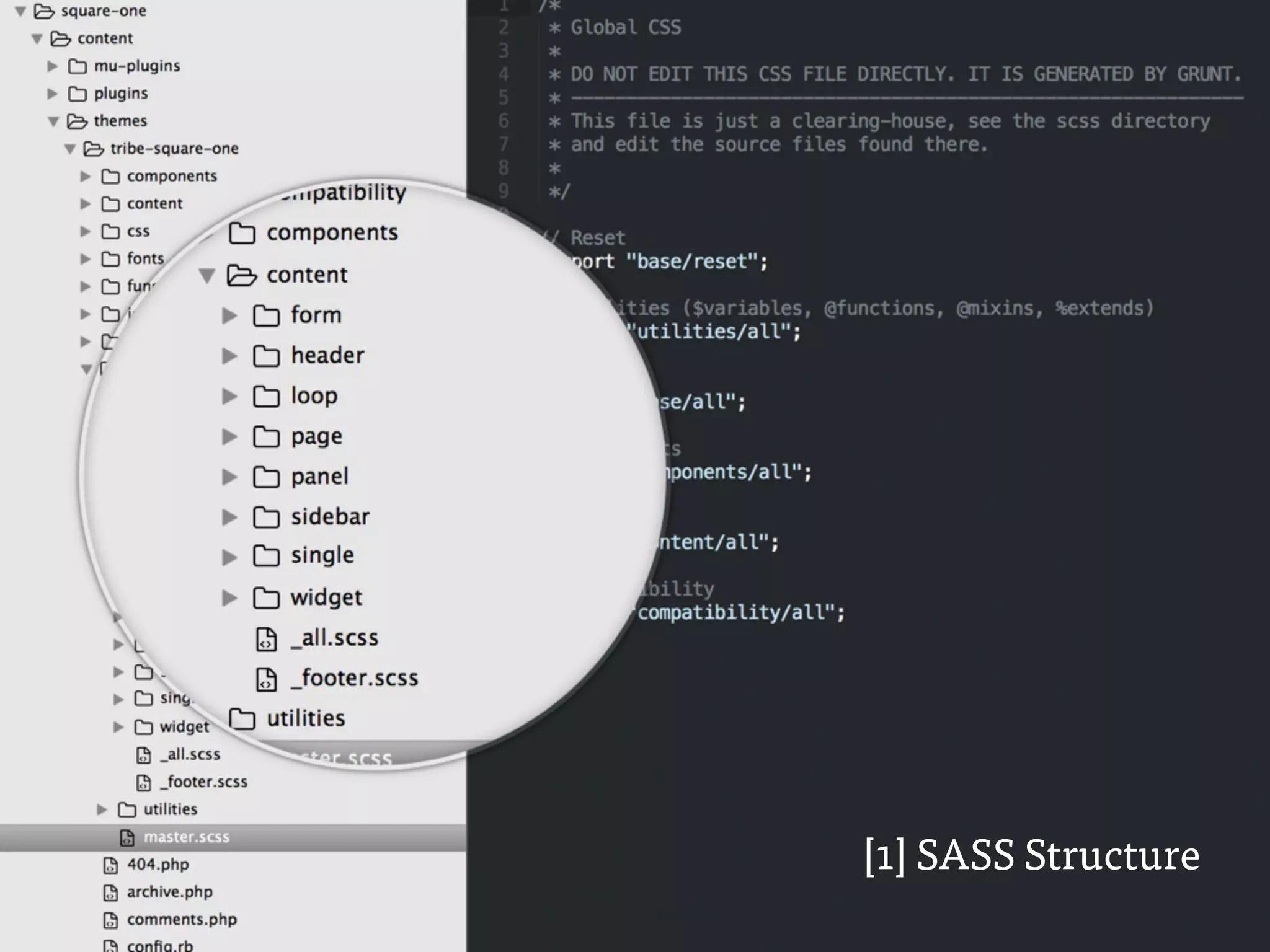Select the page folder name
The width and height of the screenshot is (1270, 952).
(x=317, y=438)
